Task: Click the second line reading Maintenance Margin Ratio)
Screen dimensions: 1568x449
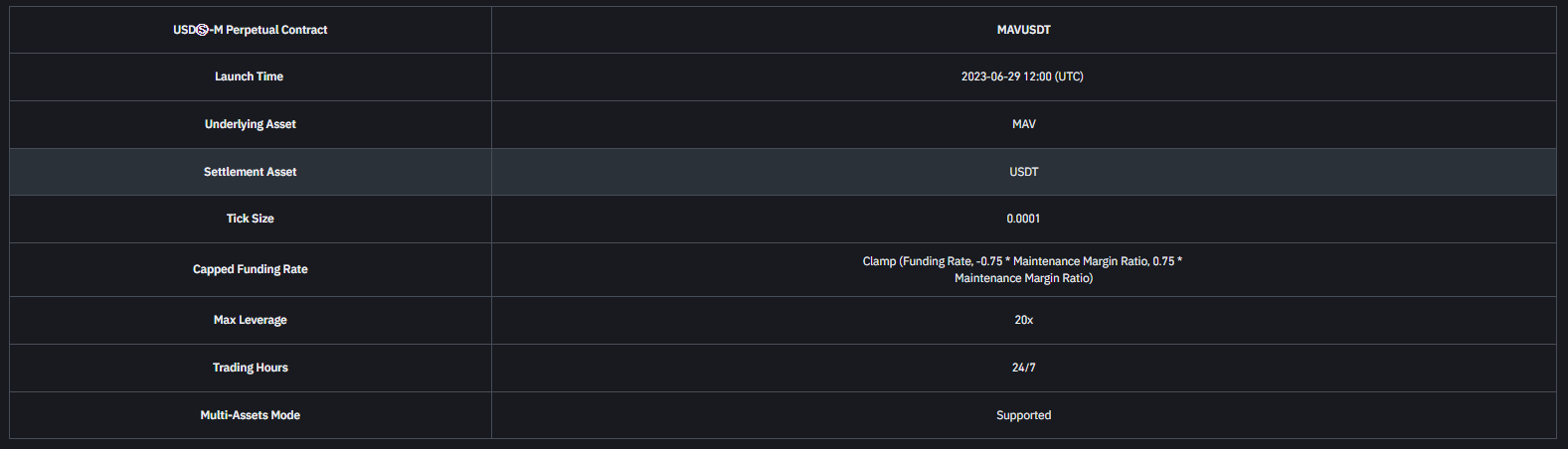Action: click(1023, 278)
